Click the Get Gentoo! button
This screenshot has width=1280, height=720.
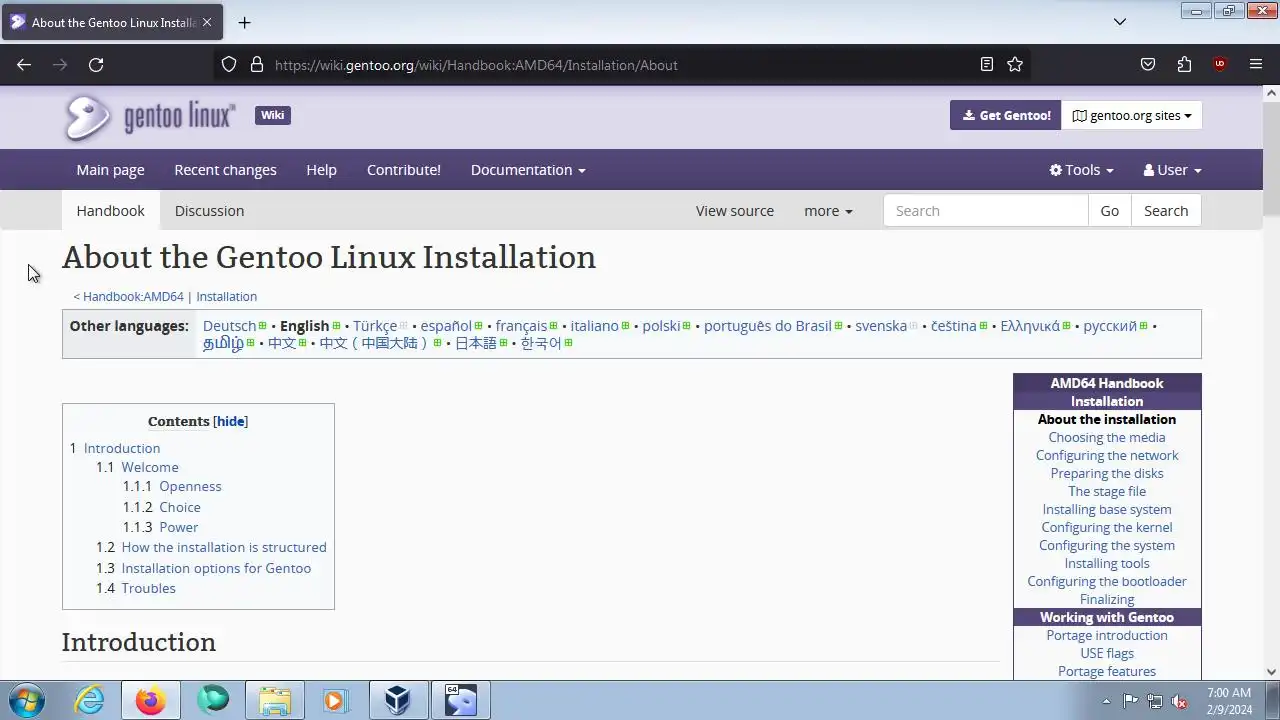(x=1005, y=115)
